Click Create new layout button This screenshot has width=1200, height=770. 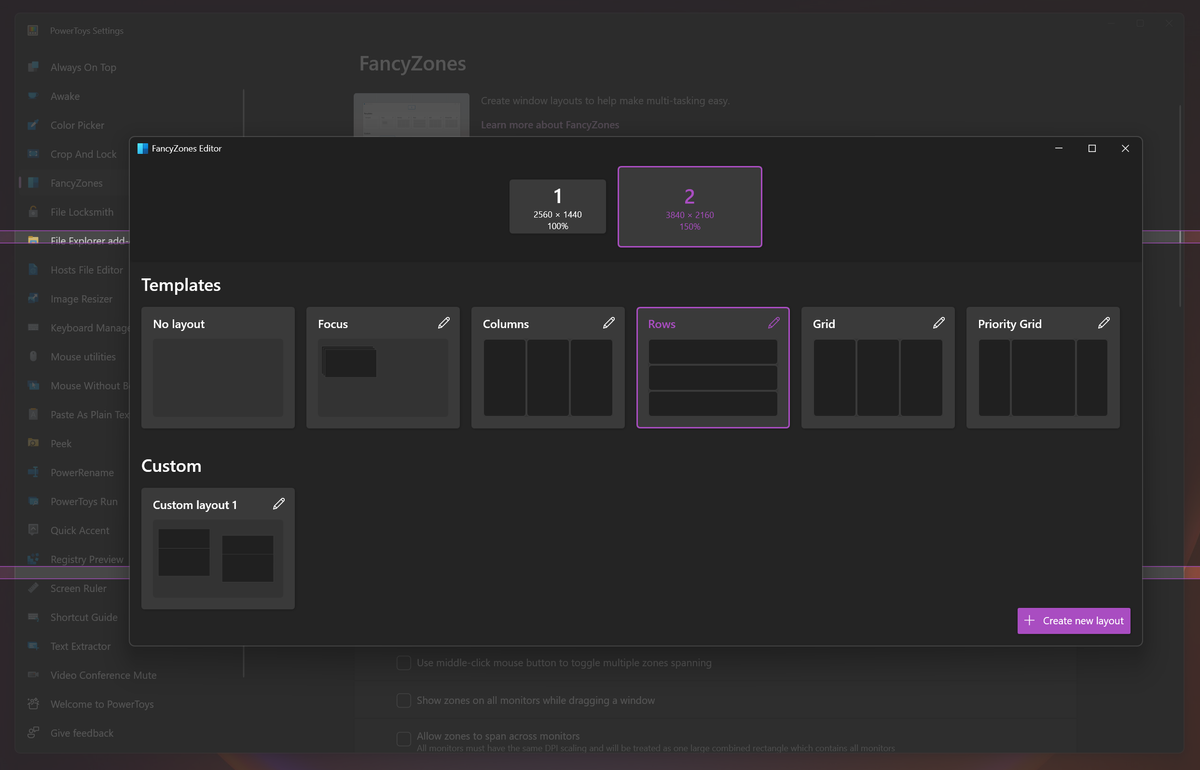[x=1074, y=620]
